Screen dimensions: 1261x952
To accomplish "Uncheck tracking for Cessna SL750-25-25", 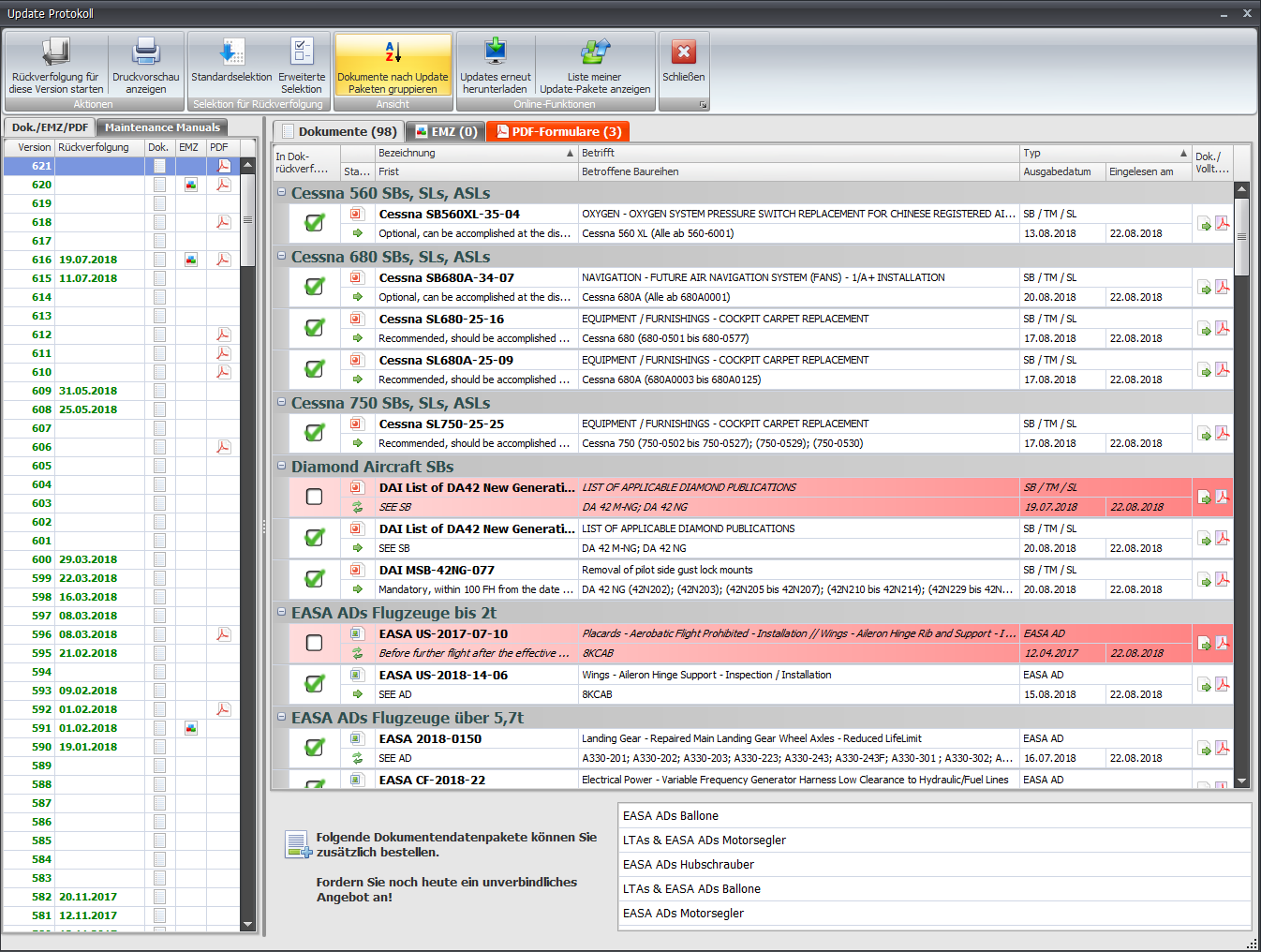I will (315, 433).
